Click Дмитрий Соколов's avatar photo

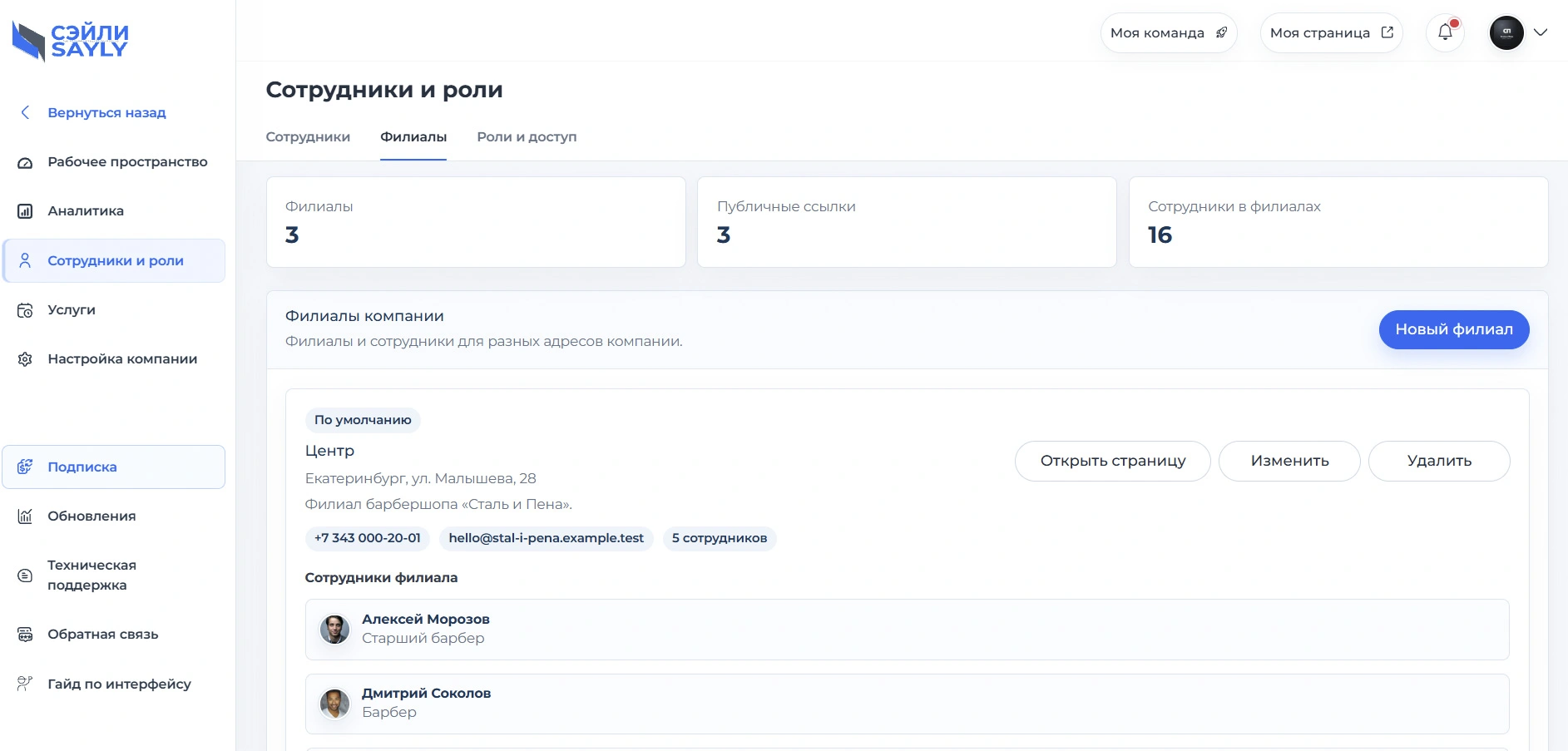coord(335,704)
